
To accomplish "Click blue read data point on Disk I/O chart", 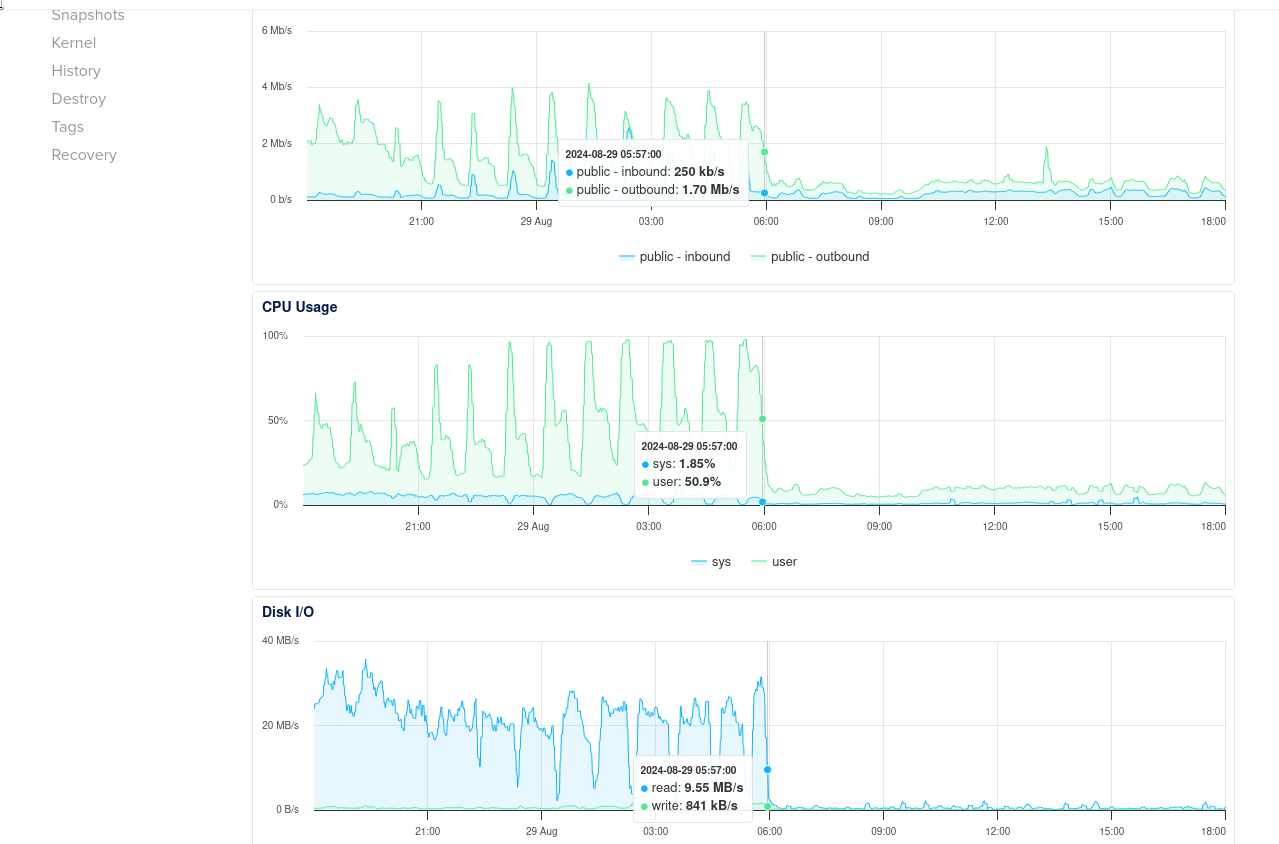I will point(767,769).
